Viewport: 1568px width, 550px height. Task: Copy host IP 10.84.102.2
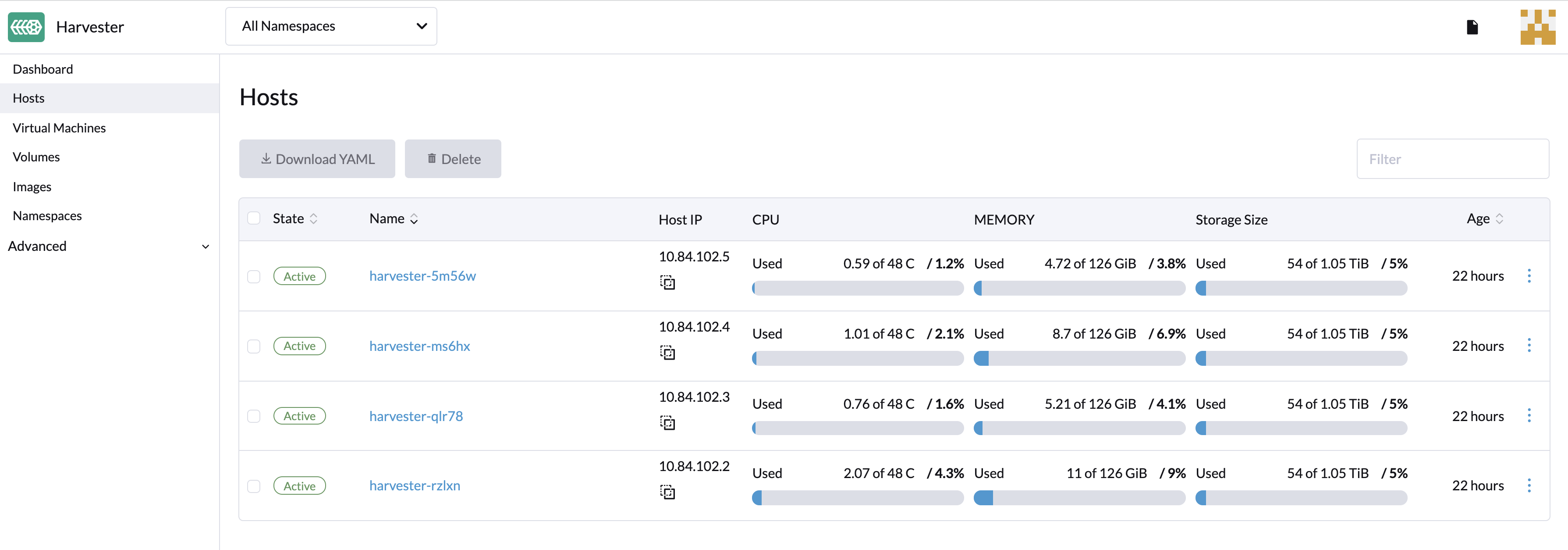(667, 492)
